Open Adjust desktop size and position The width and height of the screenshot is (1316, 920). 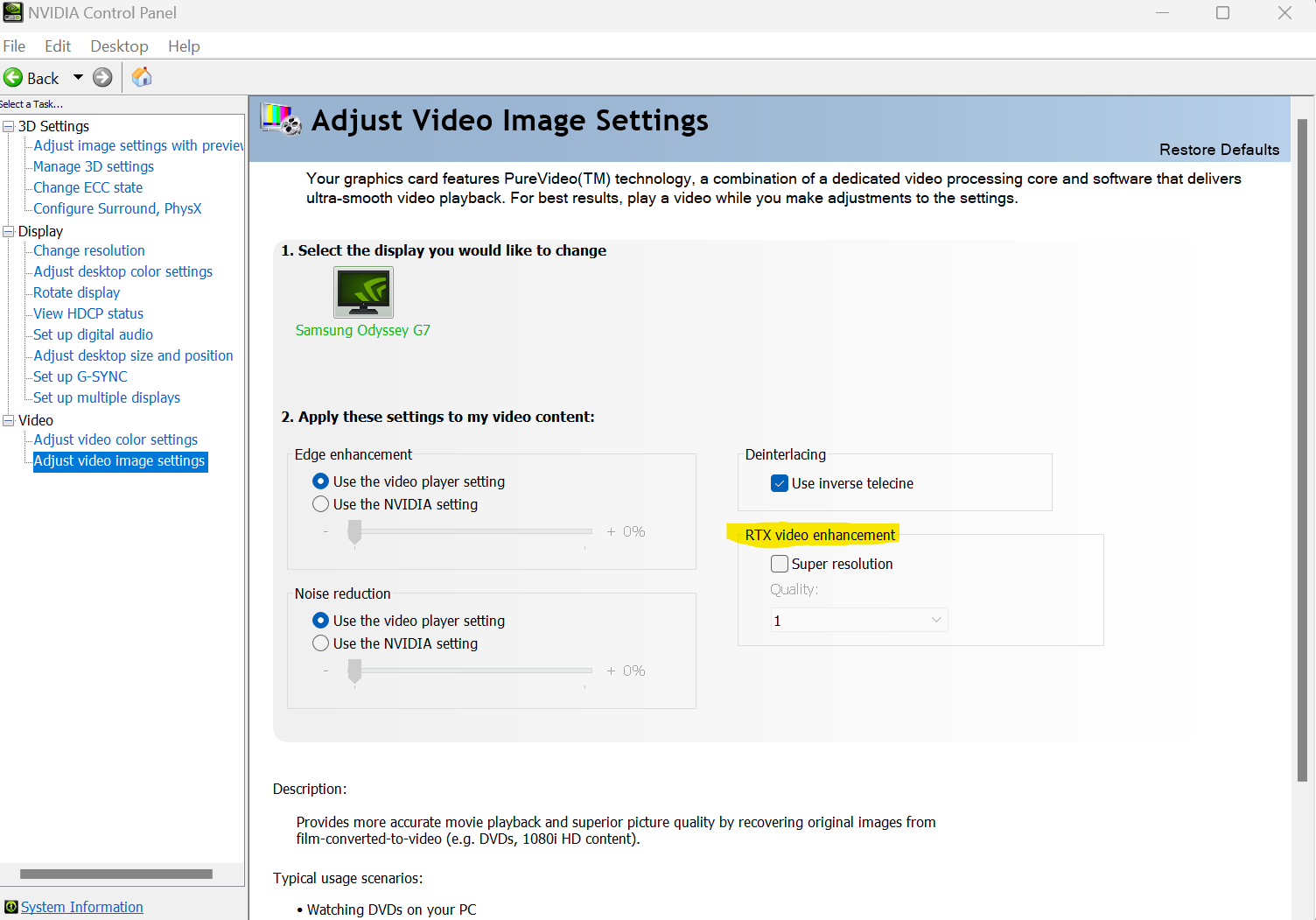click(134, 355)
